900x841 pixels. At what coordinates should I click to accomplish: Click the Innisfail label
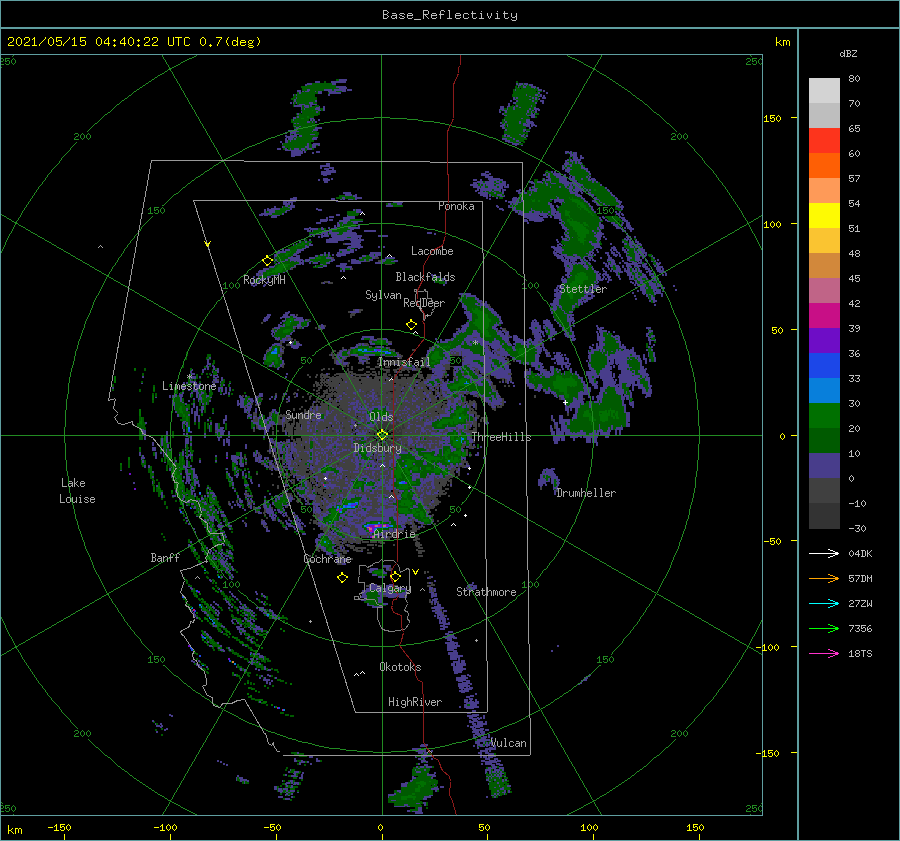pyautogui.click(x=404, y=362)
